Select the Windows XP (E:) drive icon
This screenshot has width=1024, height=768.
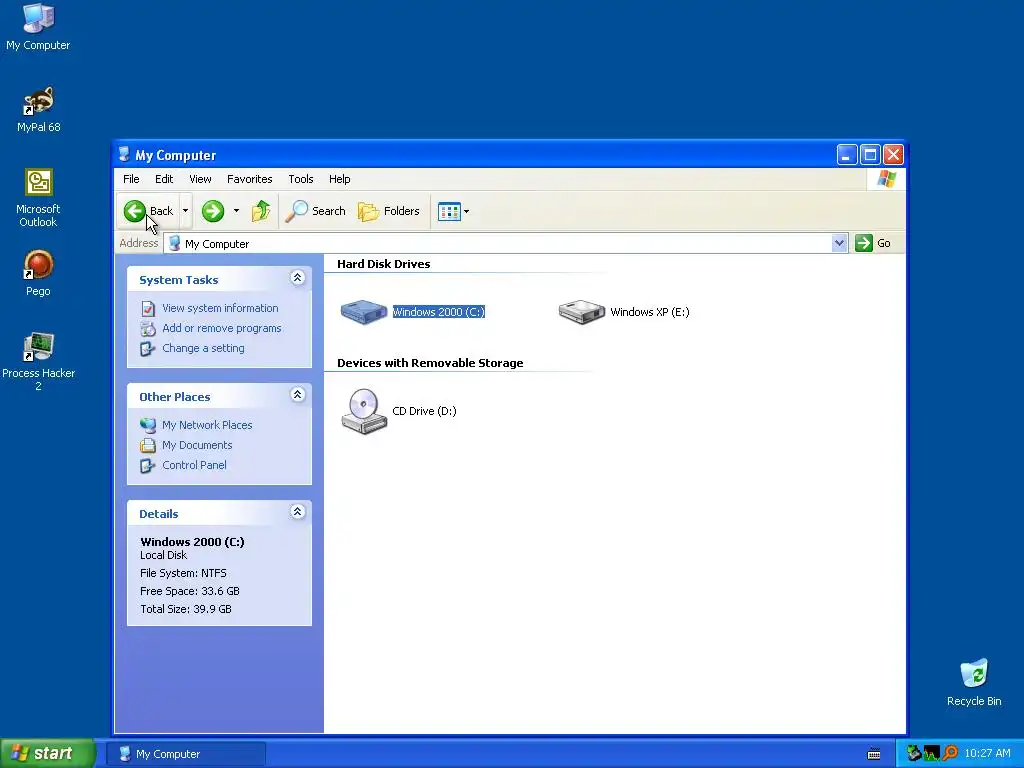582,312
